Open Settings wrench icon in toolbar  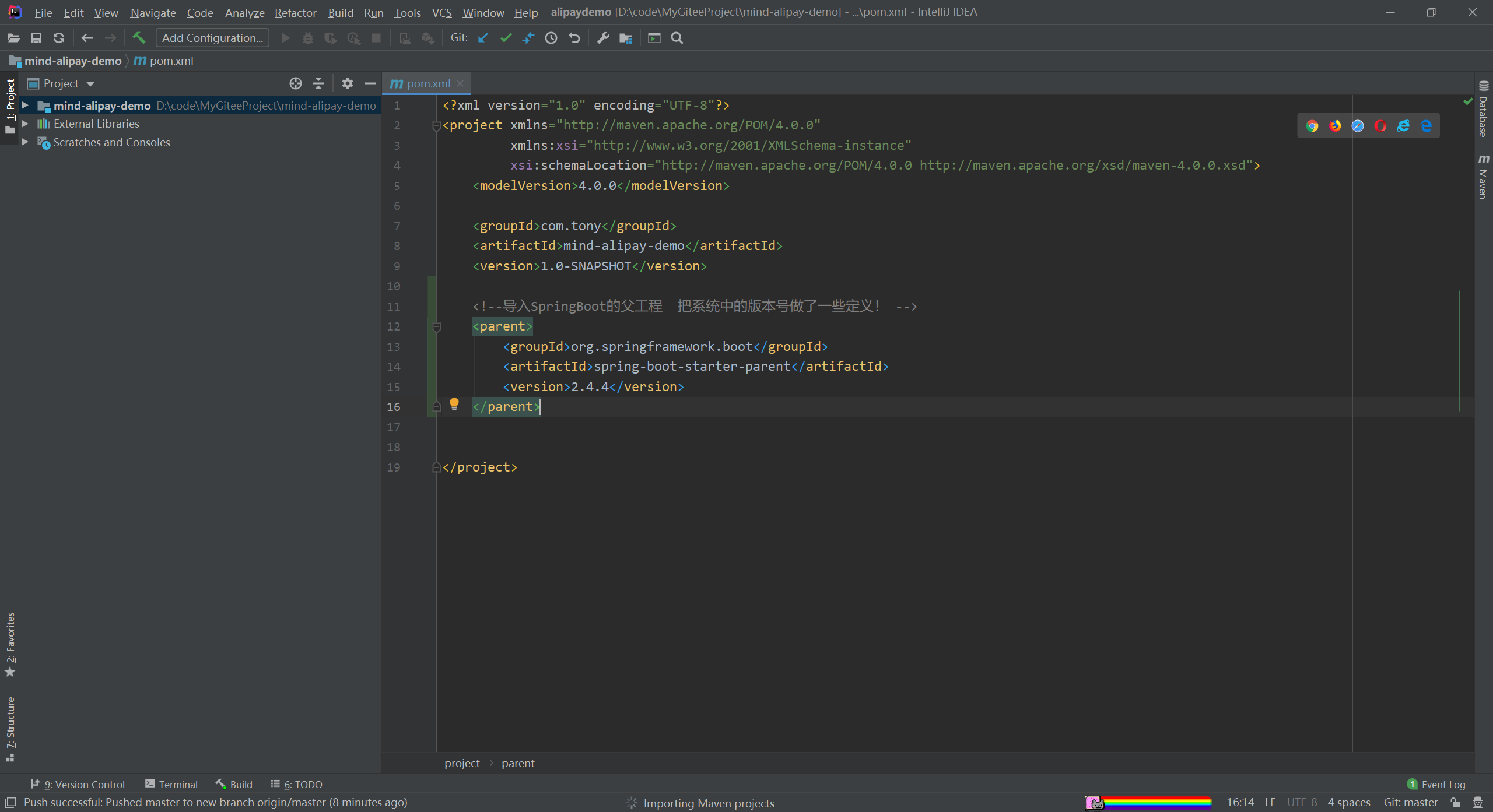(x=603, y=38)
